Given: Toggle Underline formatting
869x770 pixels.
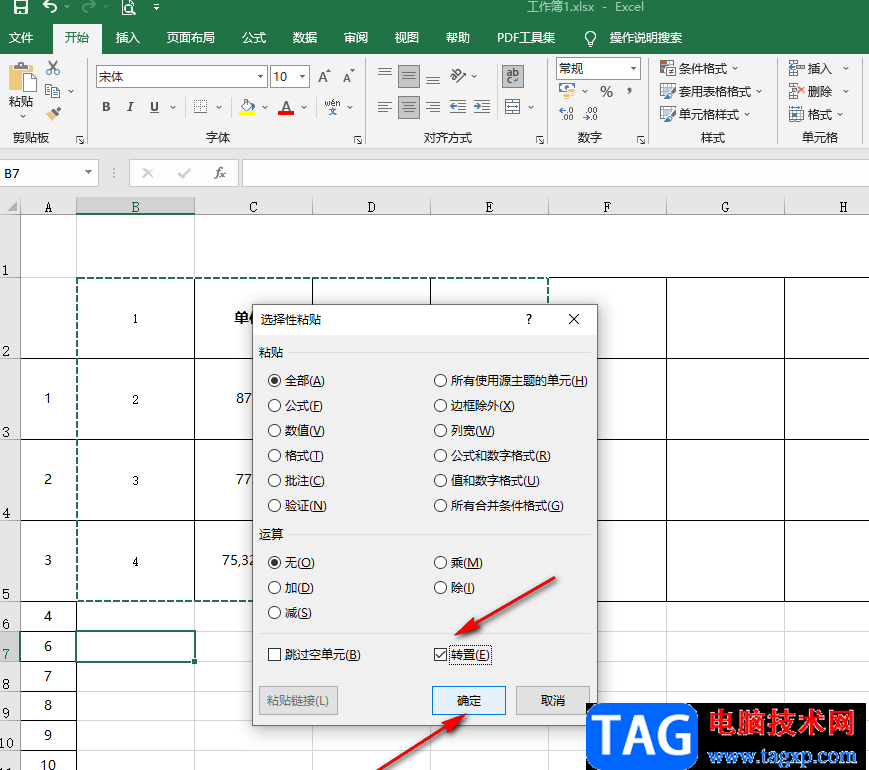Looking at the screenshot, I should click(x=155, y=107).
